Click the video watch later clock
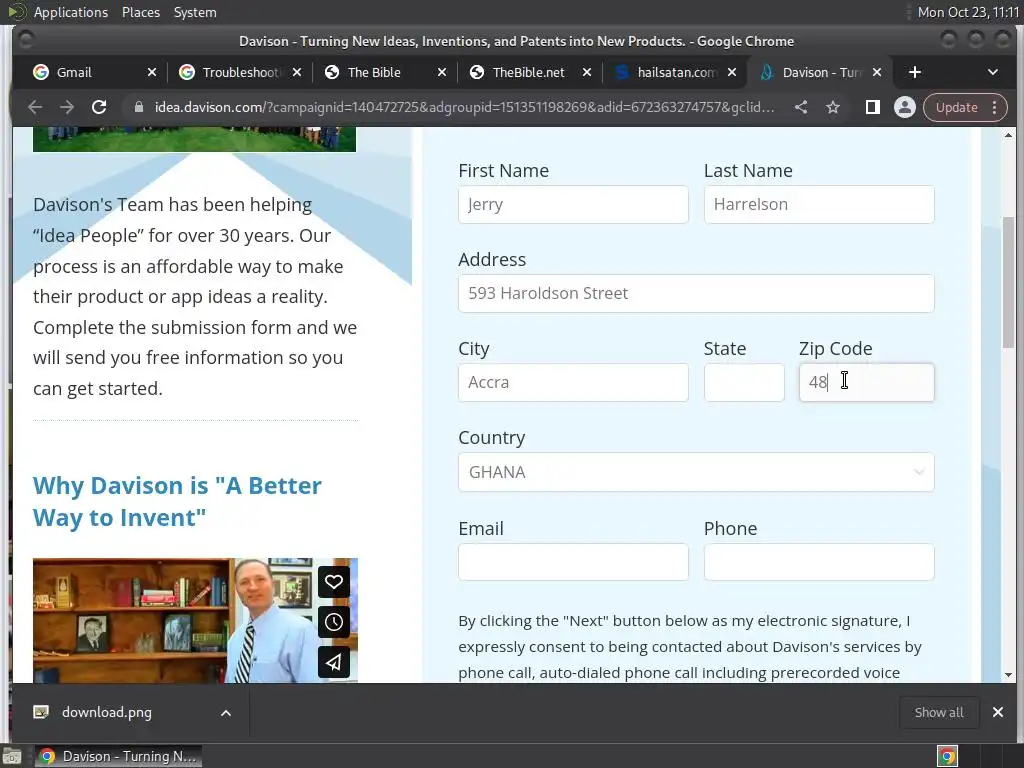The image size is (1024, 768). coord(334,622)
